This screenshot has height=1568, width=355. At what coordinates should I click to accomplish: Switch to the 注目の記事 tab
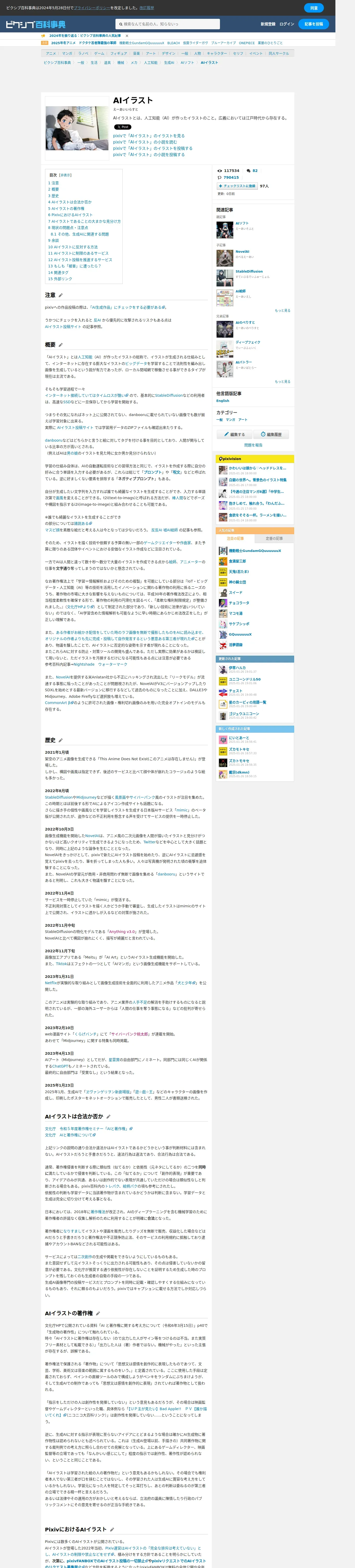click(x=235, y=539)
